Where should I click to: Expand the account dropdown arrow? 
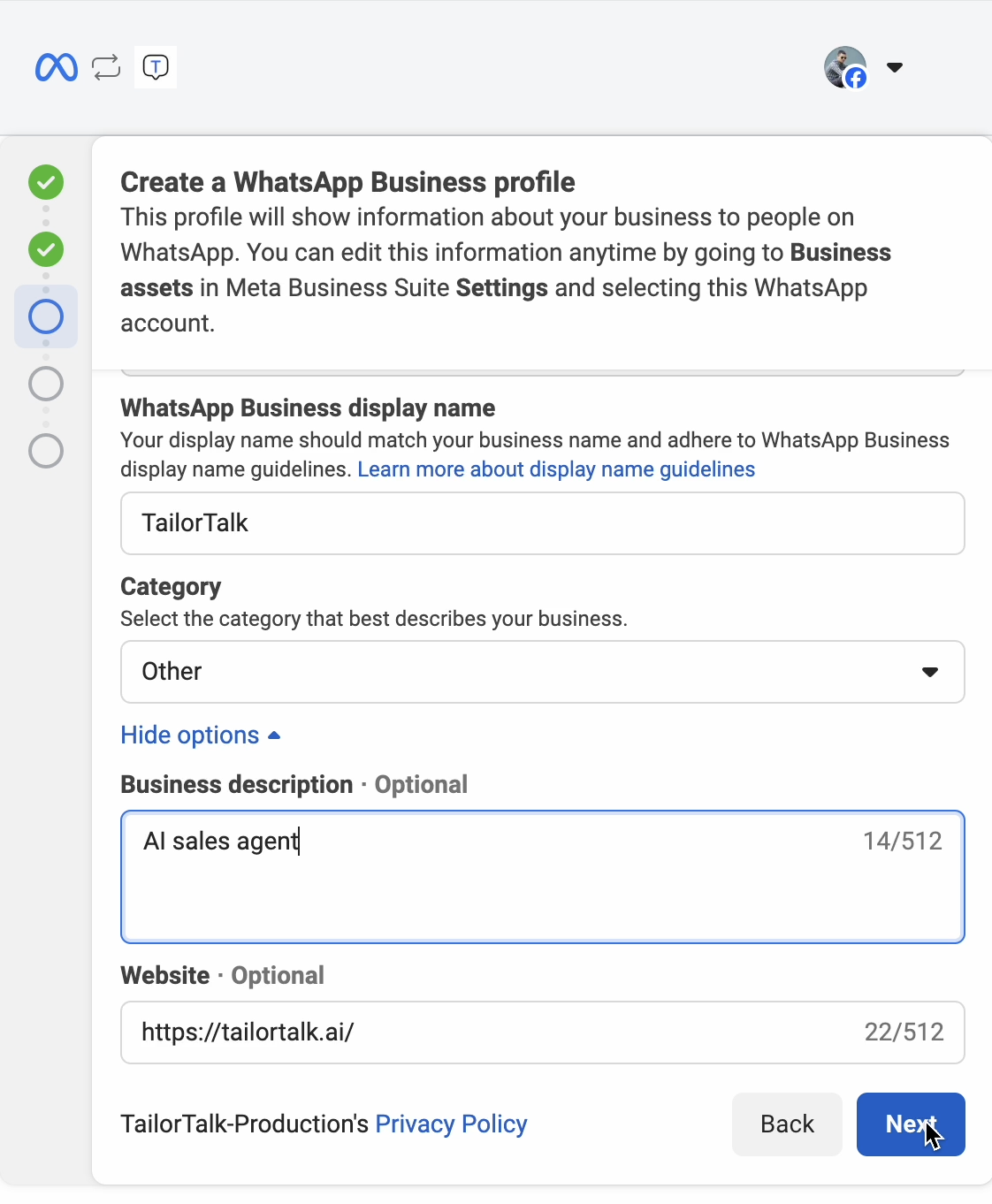895,67
